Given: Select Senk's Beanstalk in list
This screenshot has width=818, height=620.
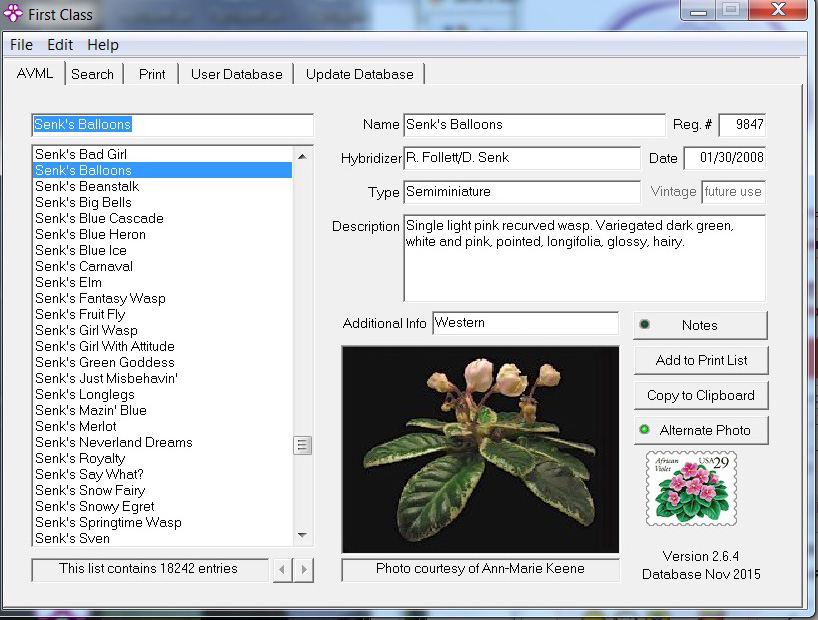Looking at the screenshot, I should 162,186.
